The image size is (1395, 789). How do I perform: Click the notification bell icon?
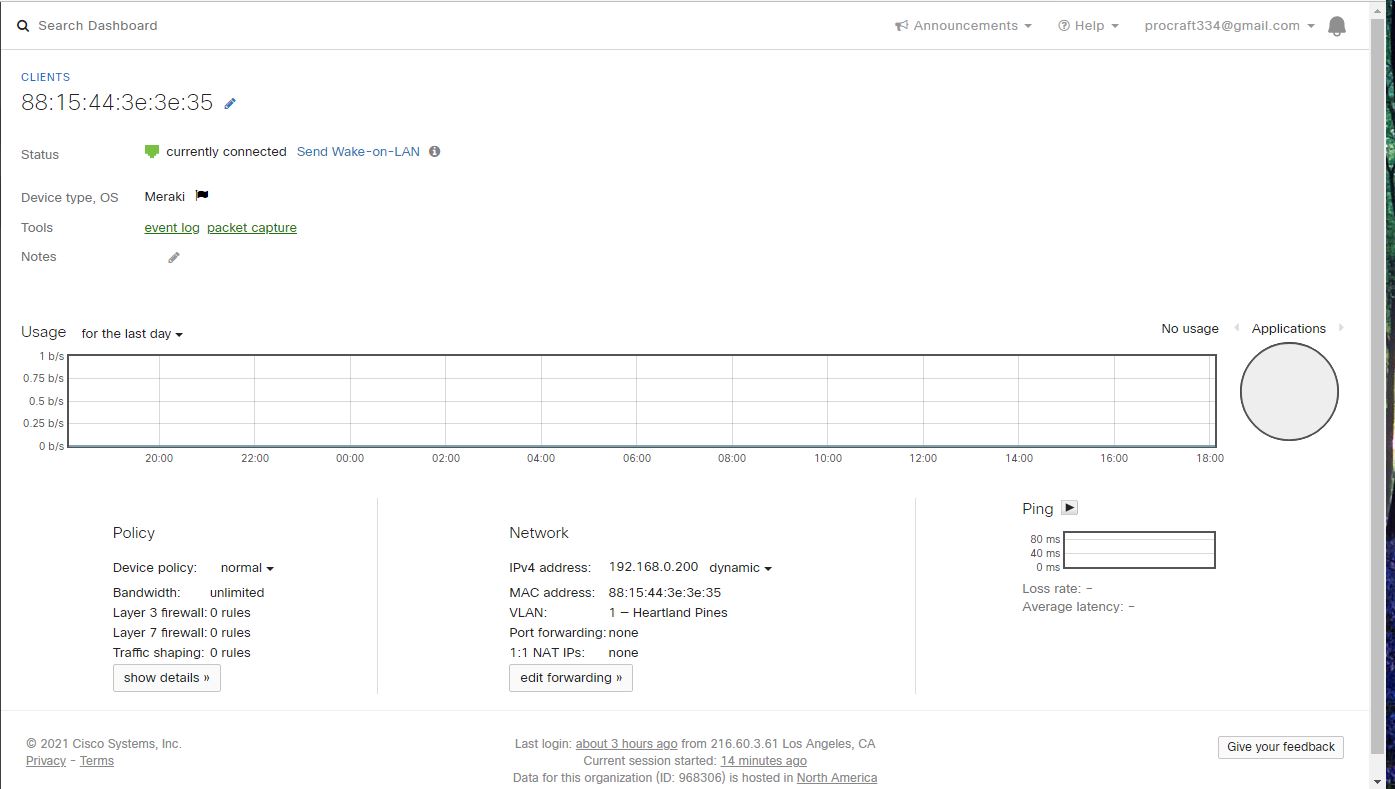point(1336,27)
